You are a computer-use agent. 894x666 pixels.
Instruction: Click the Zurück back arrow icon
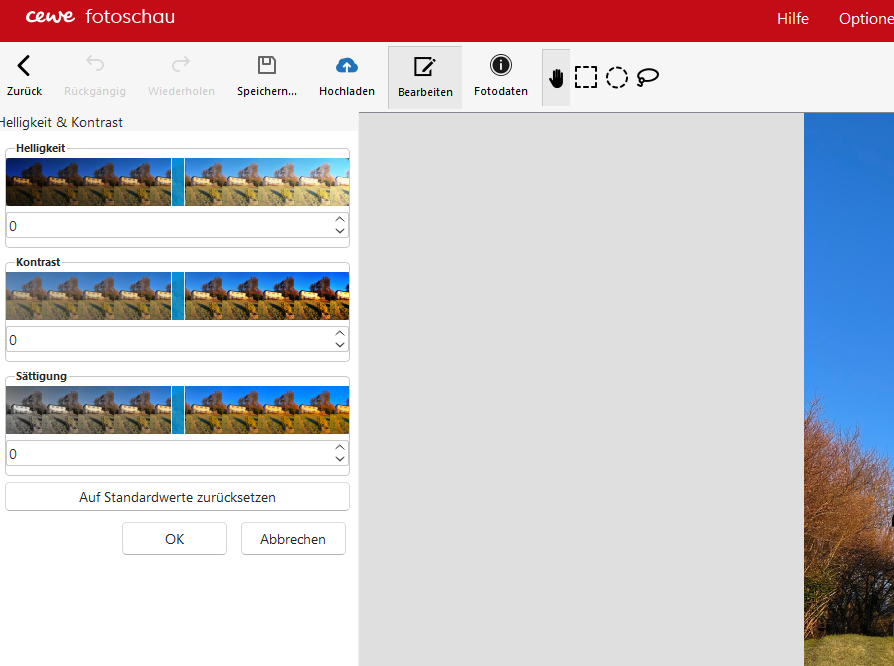point(24,66)
